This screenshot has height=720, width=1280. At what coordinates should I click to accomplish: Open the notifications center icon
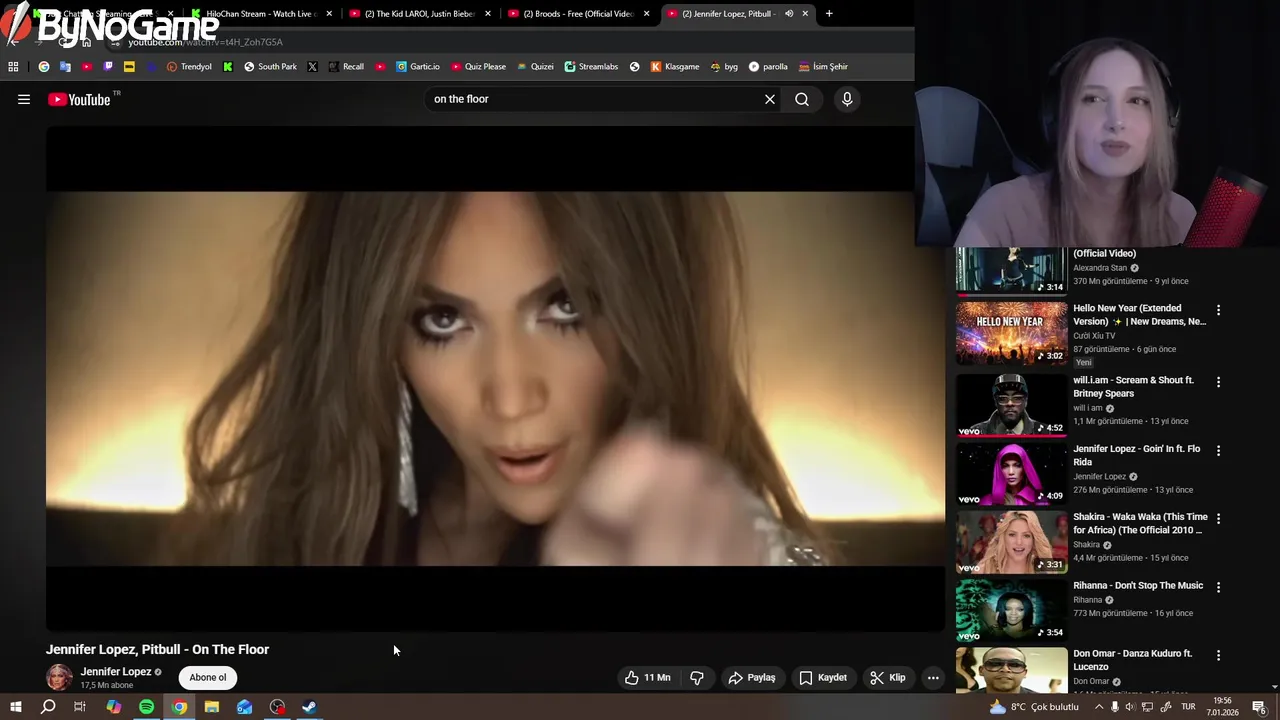coord(1259,707)
